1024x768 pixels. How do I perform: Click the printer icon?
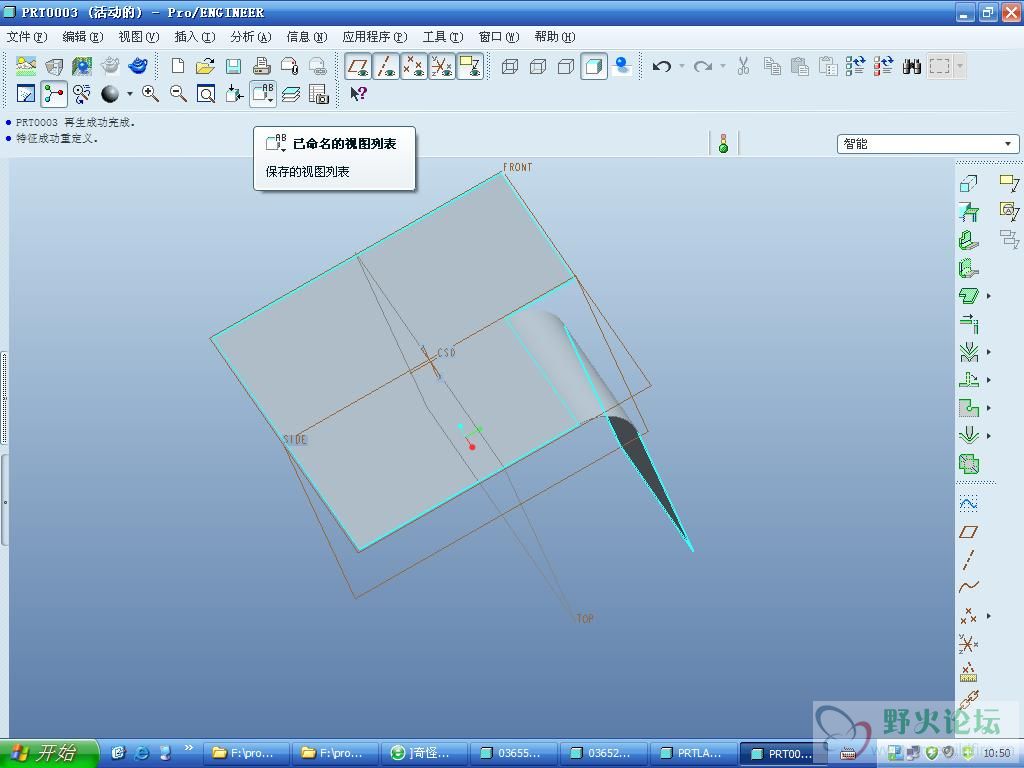coord(261,66)
